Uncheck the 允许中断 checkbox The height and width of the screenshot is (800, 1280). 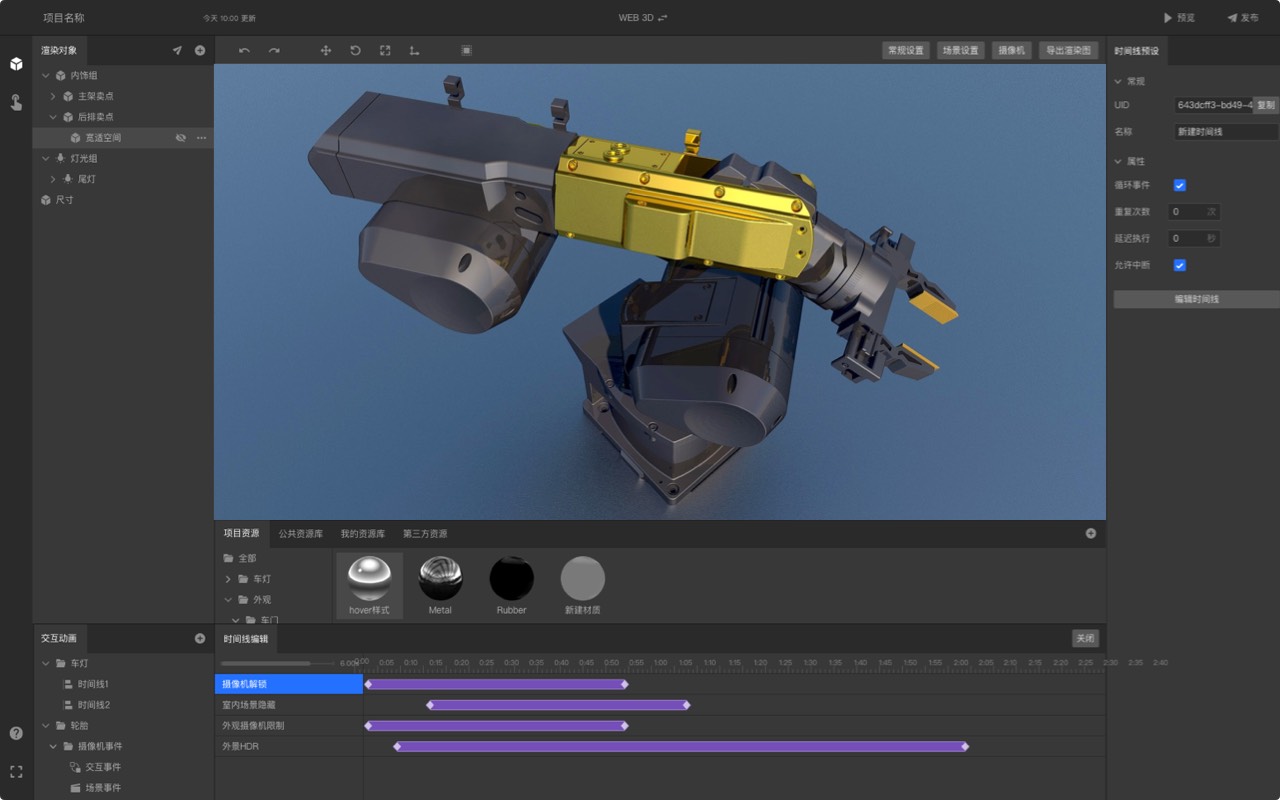click(1179, 265)
